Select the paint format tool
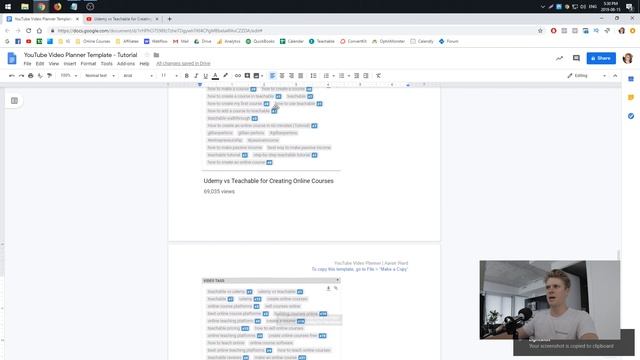This screenshot has height=360, width=640. point(49,76)
